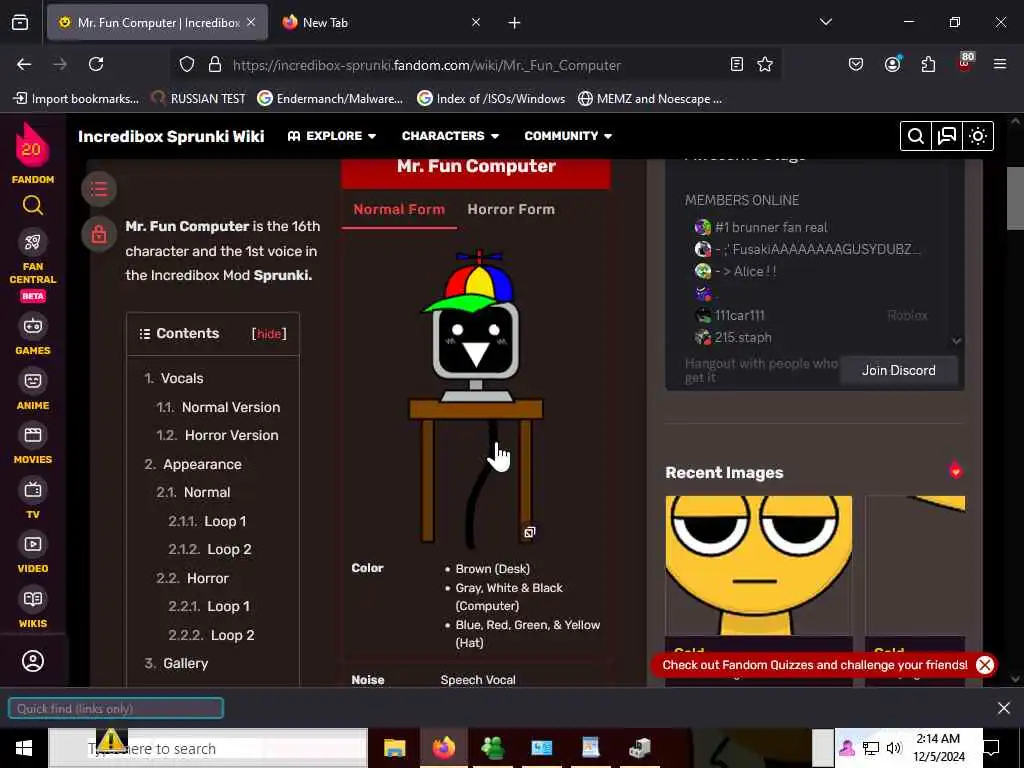Screen dimensions: 1024x768
Task: Hide the Contents table
Action: 269,334
